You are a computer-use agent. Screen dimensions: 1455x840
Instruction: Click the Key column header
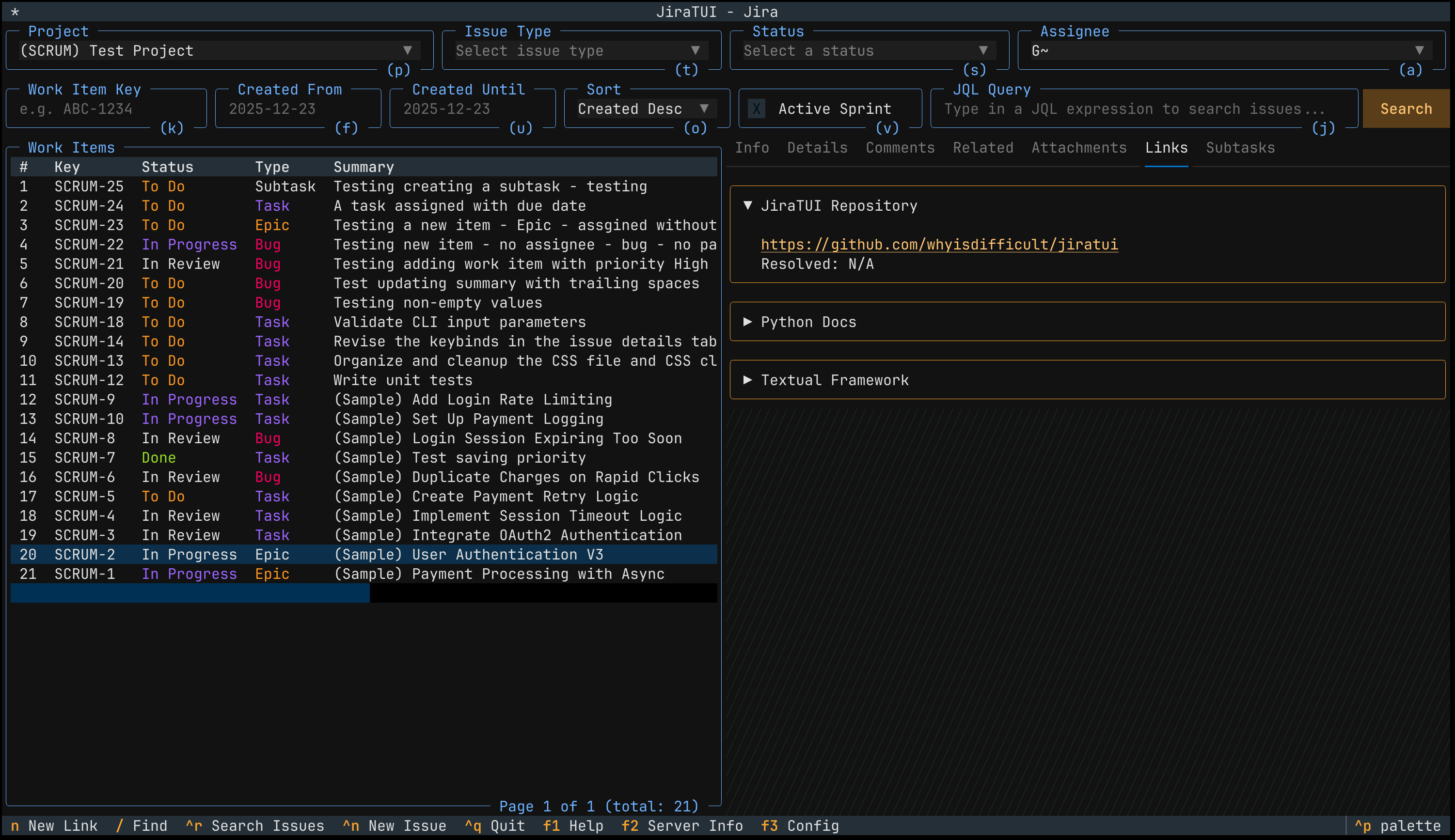67,167
